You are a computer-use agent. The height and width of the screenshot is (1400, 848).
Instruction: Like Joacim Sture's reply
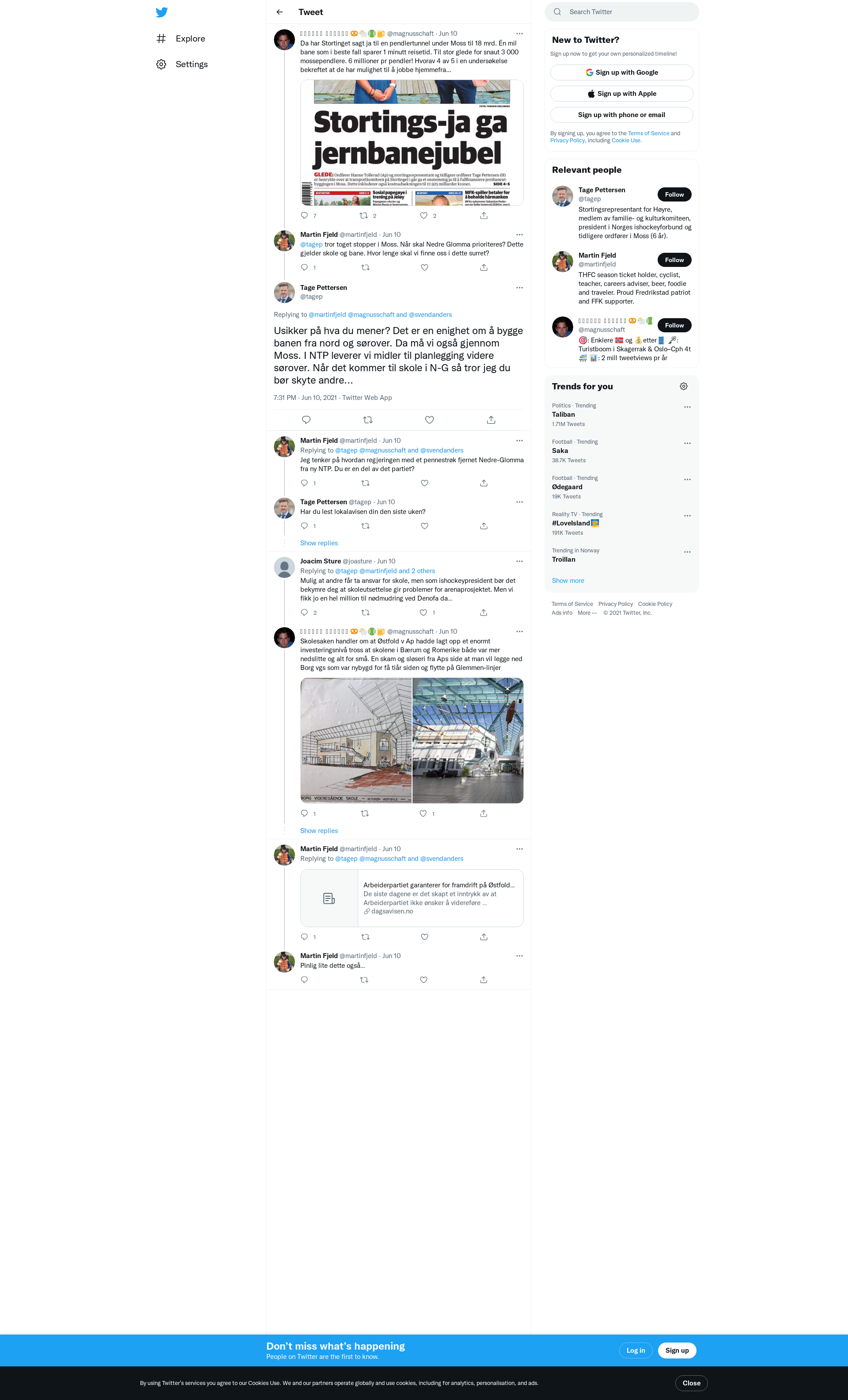(423, 612)
